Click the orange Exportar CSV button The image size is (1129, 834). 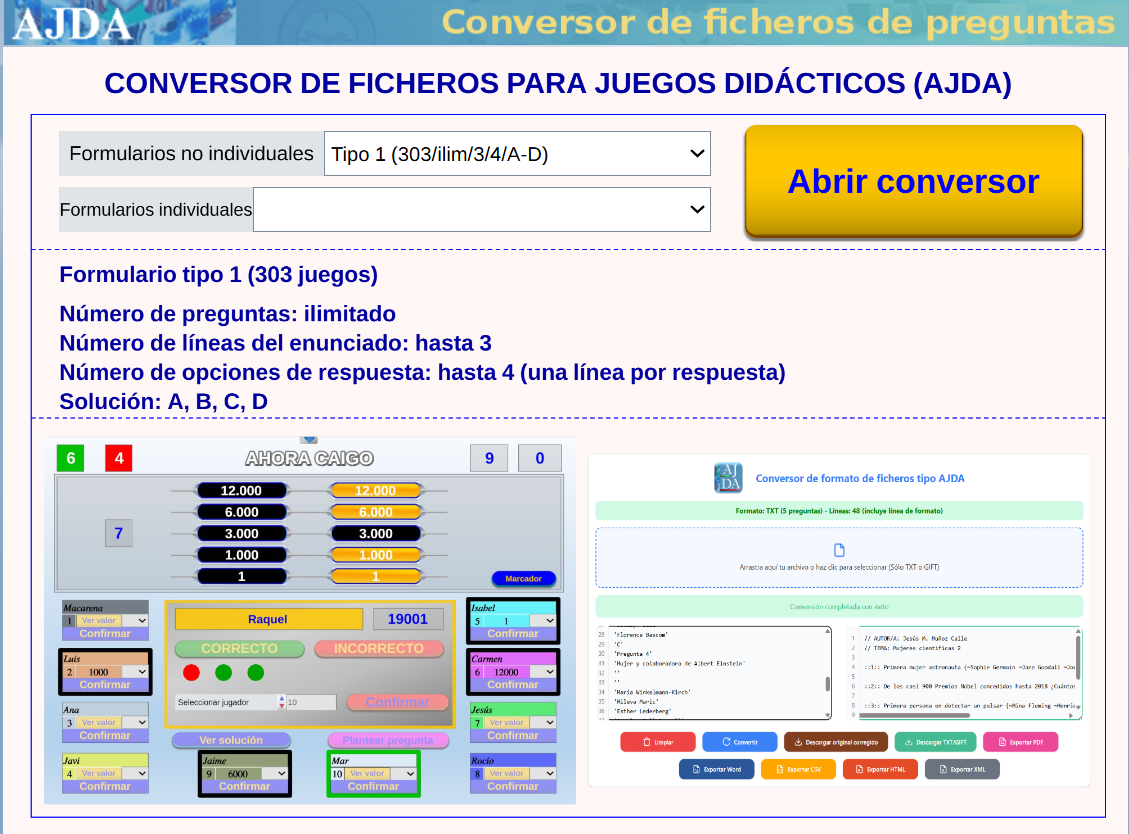(798, 769)
